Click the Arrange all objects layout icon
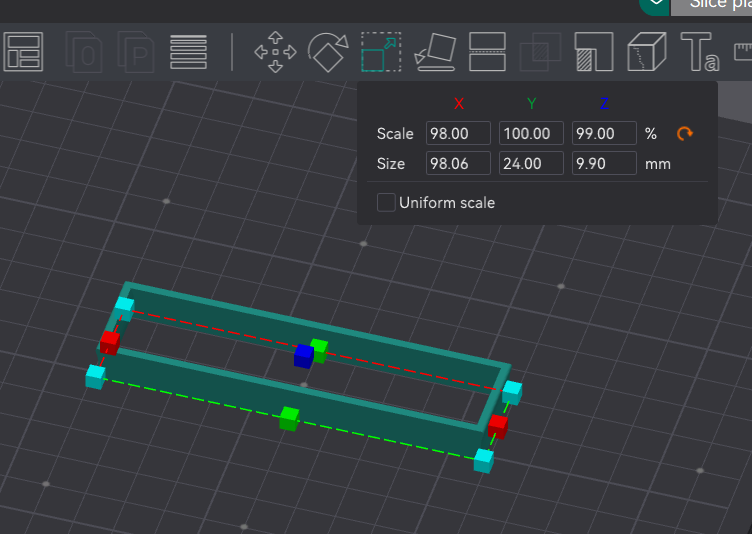Image resolution: width=752 pixels, height=534 pixels. coord(23,52)
